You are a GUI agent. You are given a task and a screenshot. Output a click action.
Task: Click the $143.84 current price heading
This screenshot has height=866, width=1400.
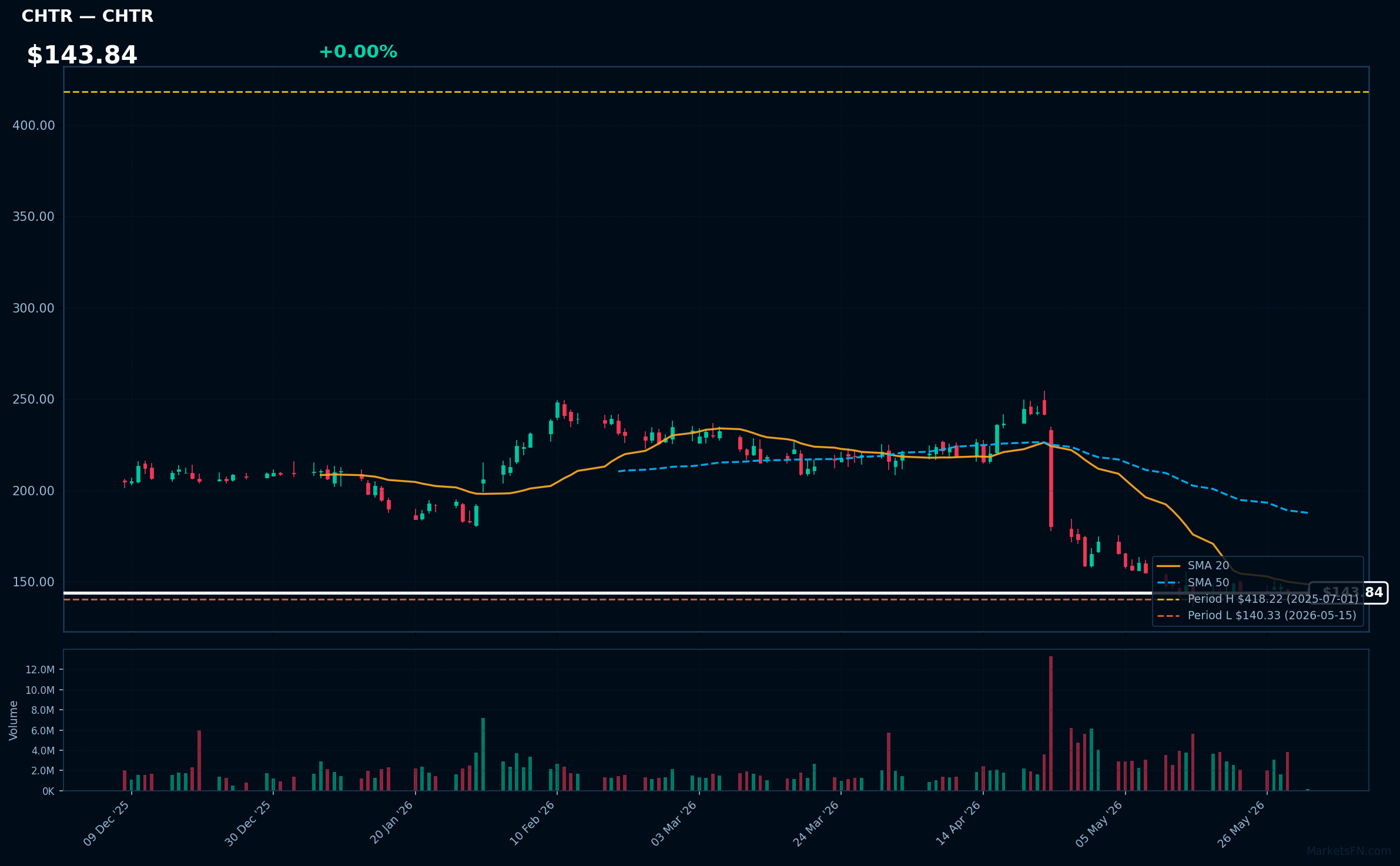click(x=82, y=55)
